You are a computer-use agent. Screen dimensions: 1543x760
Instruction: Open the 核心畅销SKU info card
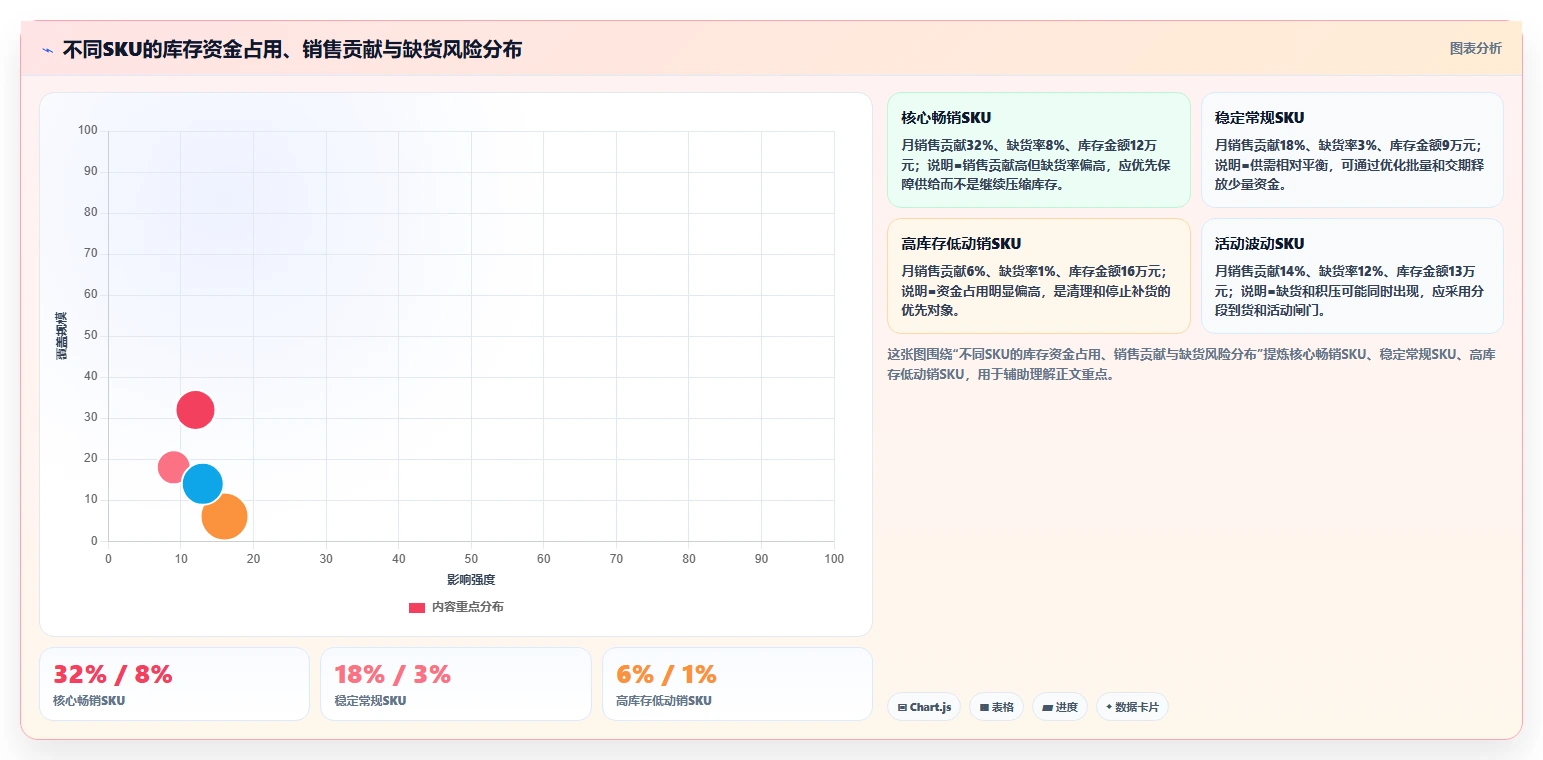[1038, 150]
